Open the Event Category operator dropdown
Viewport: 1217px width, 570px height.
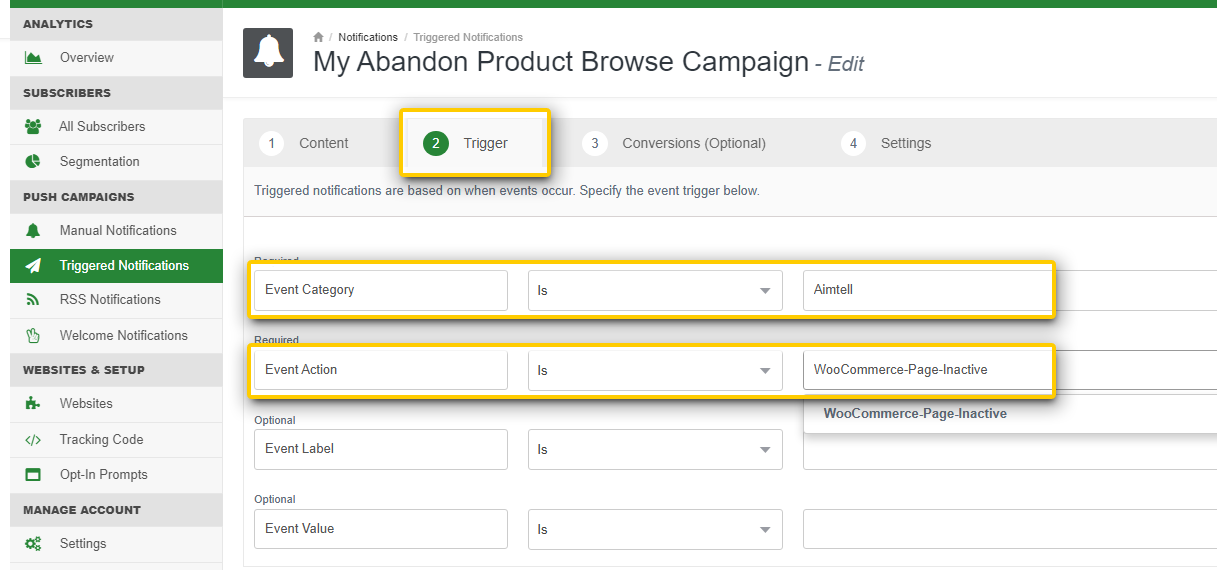[655, 291]
